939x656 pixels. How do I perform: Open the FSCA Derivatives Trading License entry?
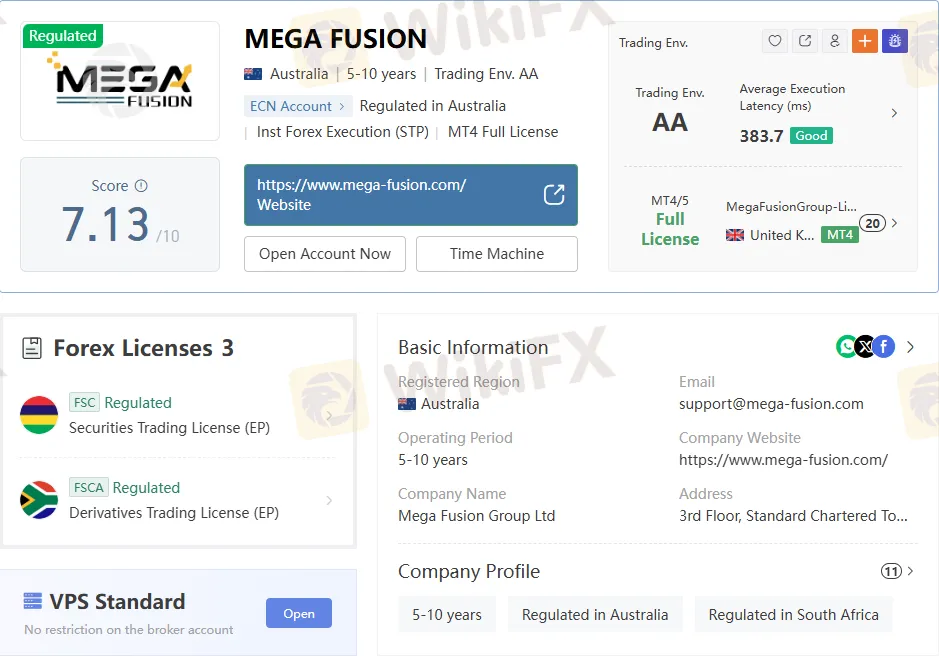[x=178, y=500]
